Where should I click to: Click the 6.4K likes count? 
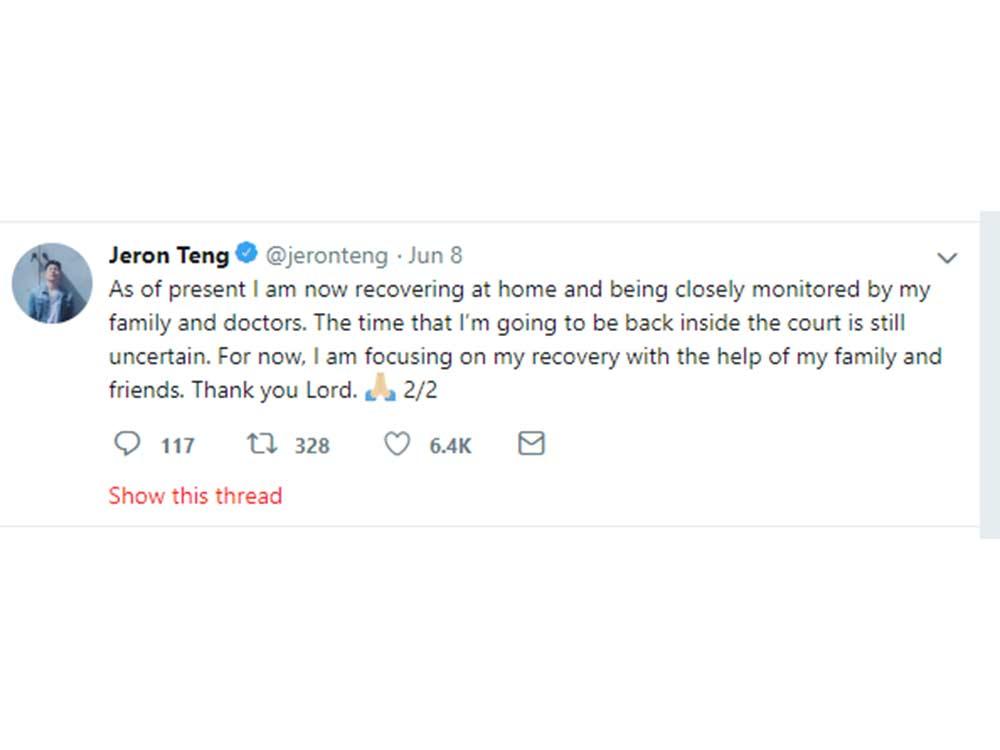[450, 445]
